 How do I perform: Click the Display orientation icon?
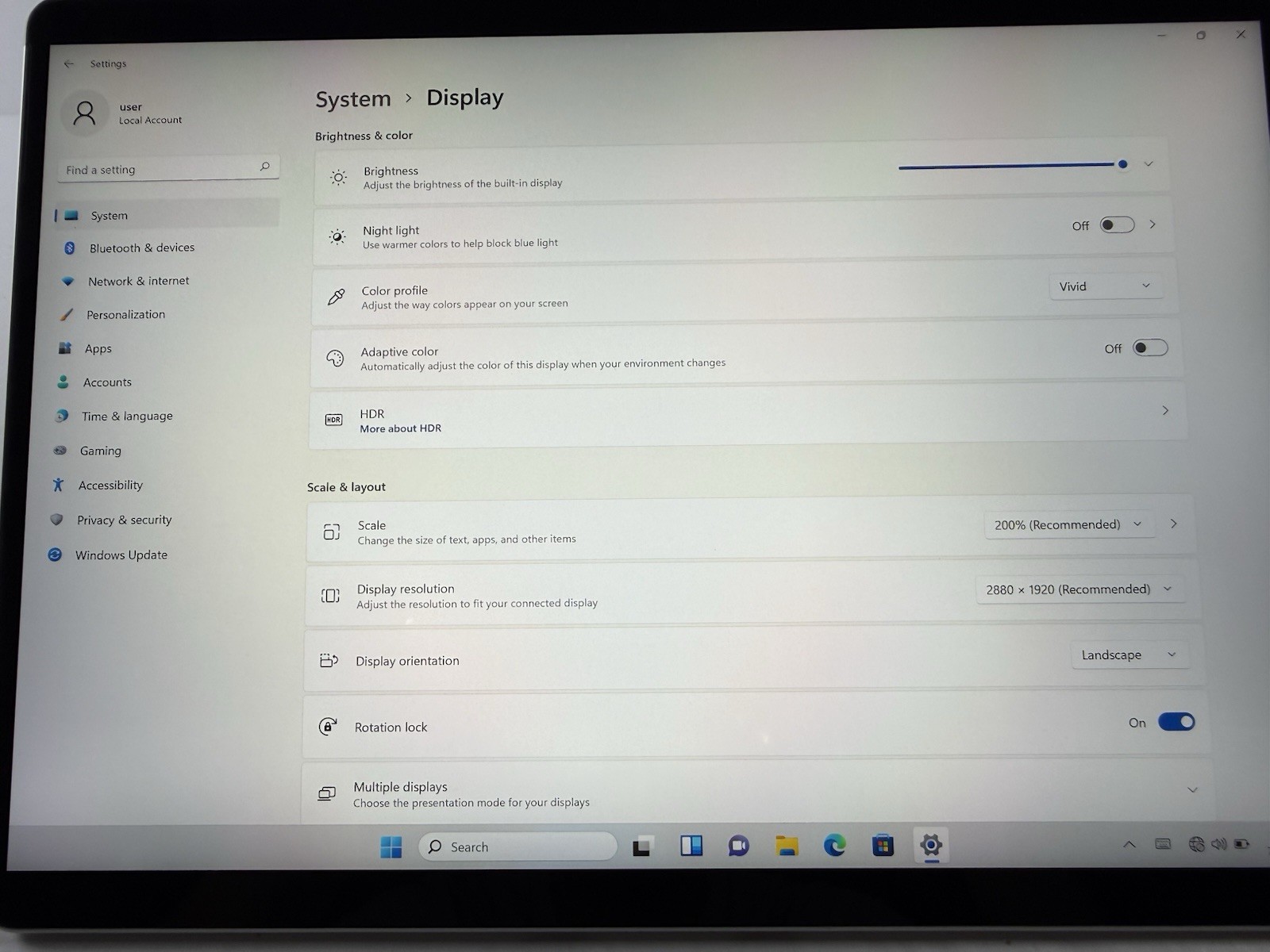click(329, 660)
